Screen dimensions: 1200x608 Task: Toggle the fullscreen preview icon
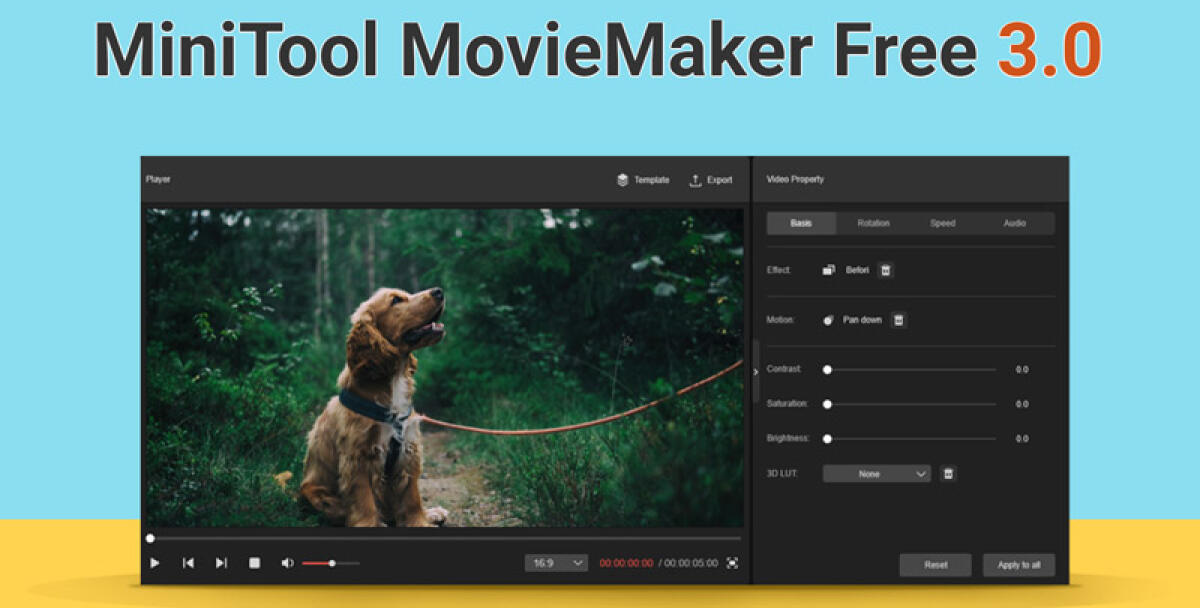click(734, 563)
